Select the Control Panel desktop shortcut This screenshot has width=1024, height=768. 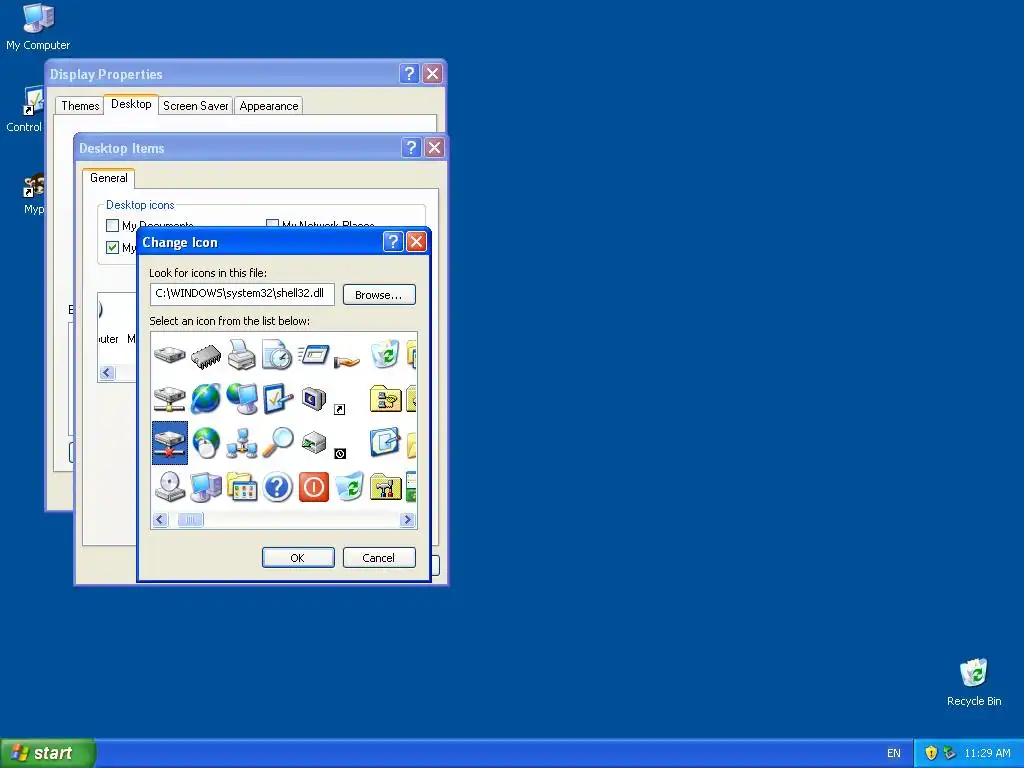24,110
